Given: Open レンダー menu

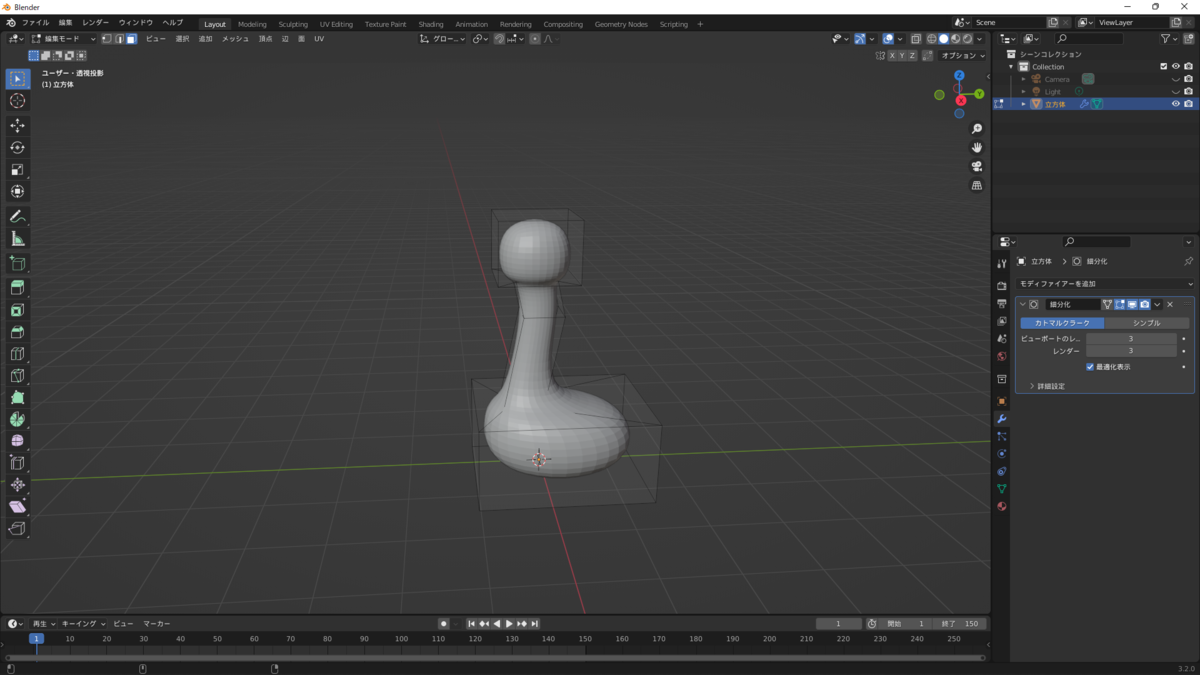Looking at the screenshot, I should click(96, 22).
